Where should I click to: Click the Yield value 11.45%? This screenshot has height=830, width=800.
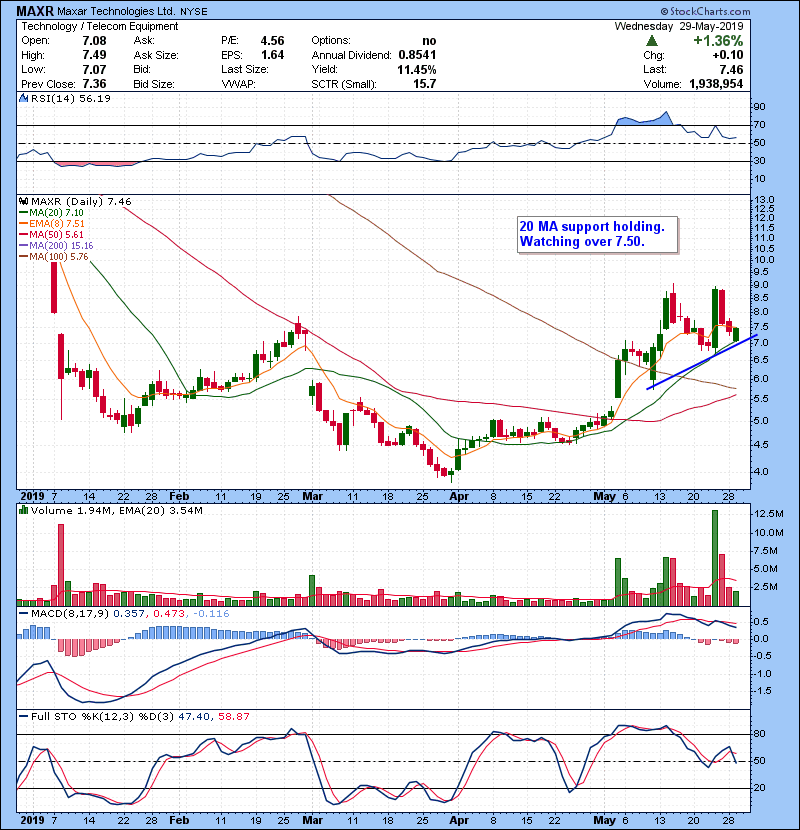[x=417, y=69]
